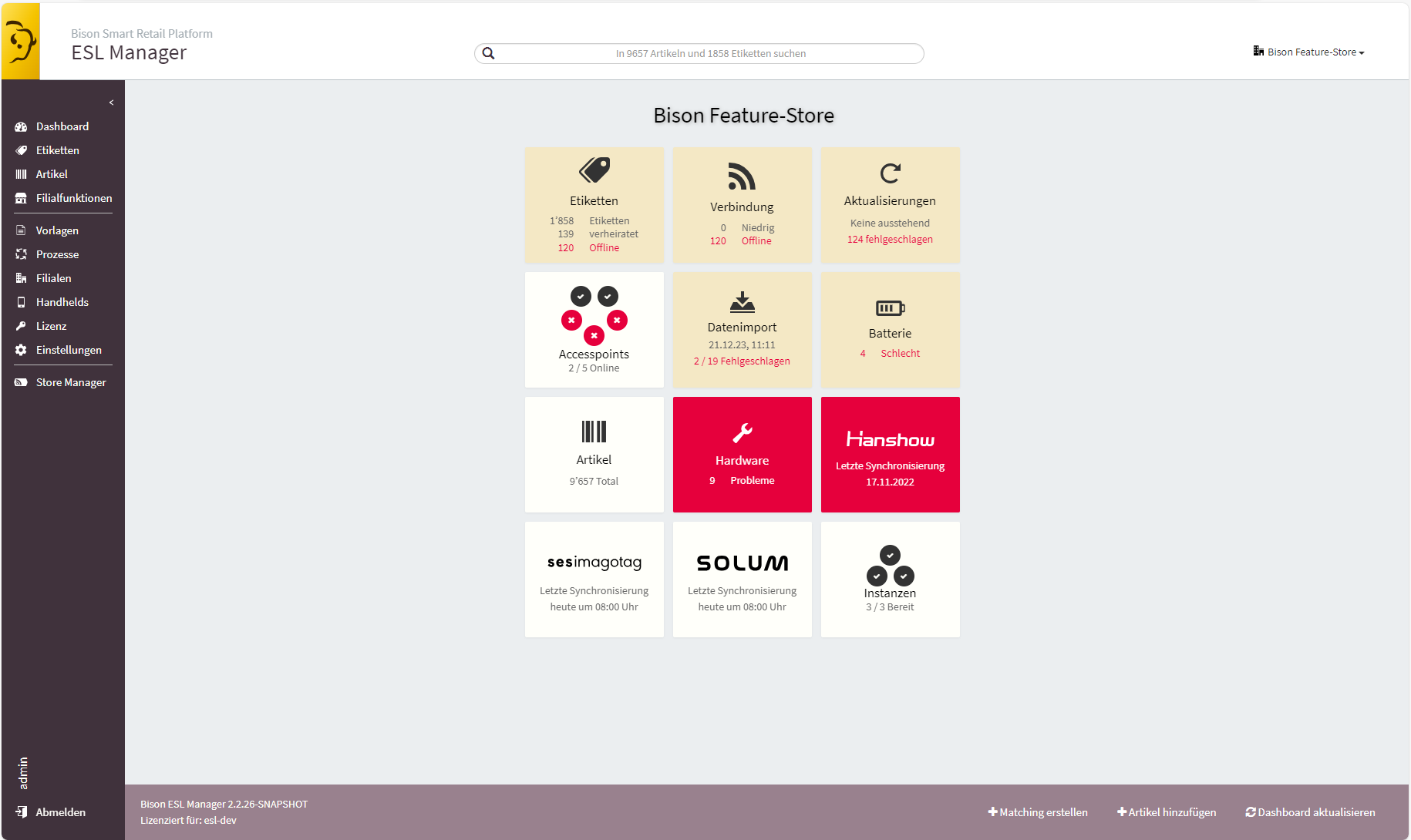Open the Accesspoints status tile
Screen dimensions: 1411x840
click(x=594, y=330)
